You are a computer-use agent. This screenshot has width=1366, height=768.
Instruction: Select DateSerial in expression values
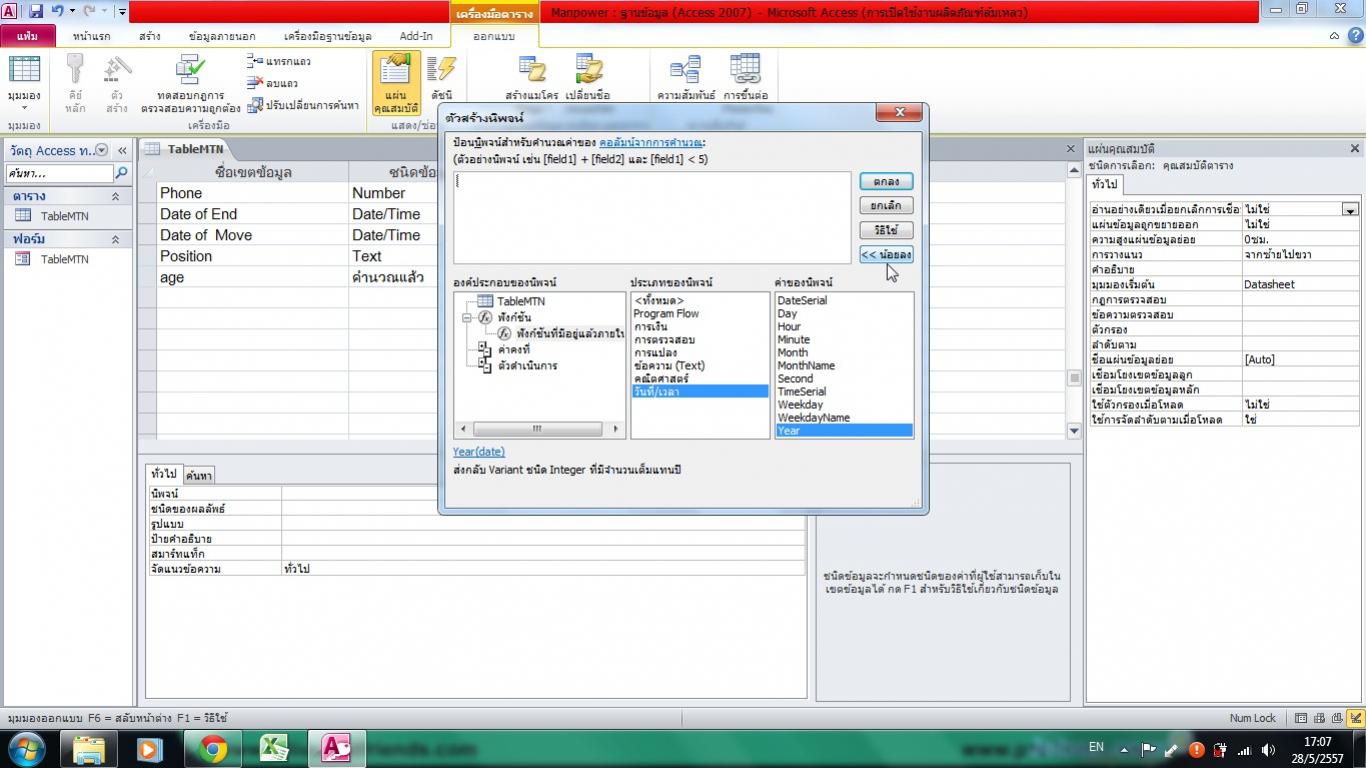[x=802, y=301]
